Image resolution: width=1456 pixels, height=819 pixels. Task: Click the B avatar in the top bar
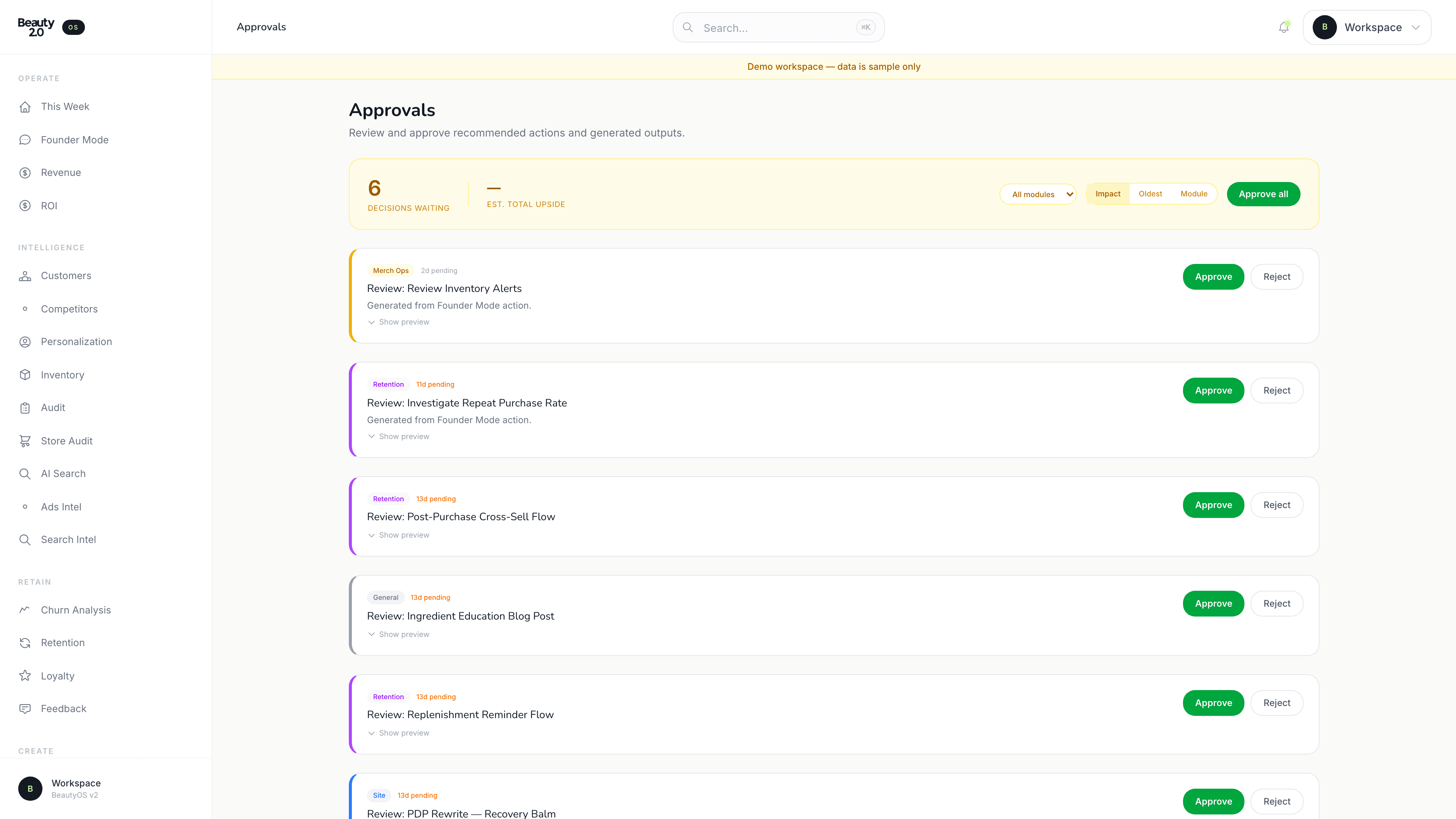click(1324, 27)
